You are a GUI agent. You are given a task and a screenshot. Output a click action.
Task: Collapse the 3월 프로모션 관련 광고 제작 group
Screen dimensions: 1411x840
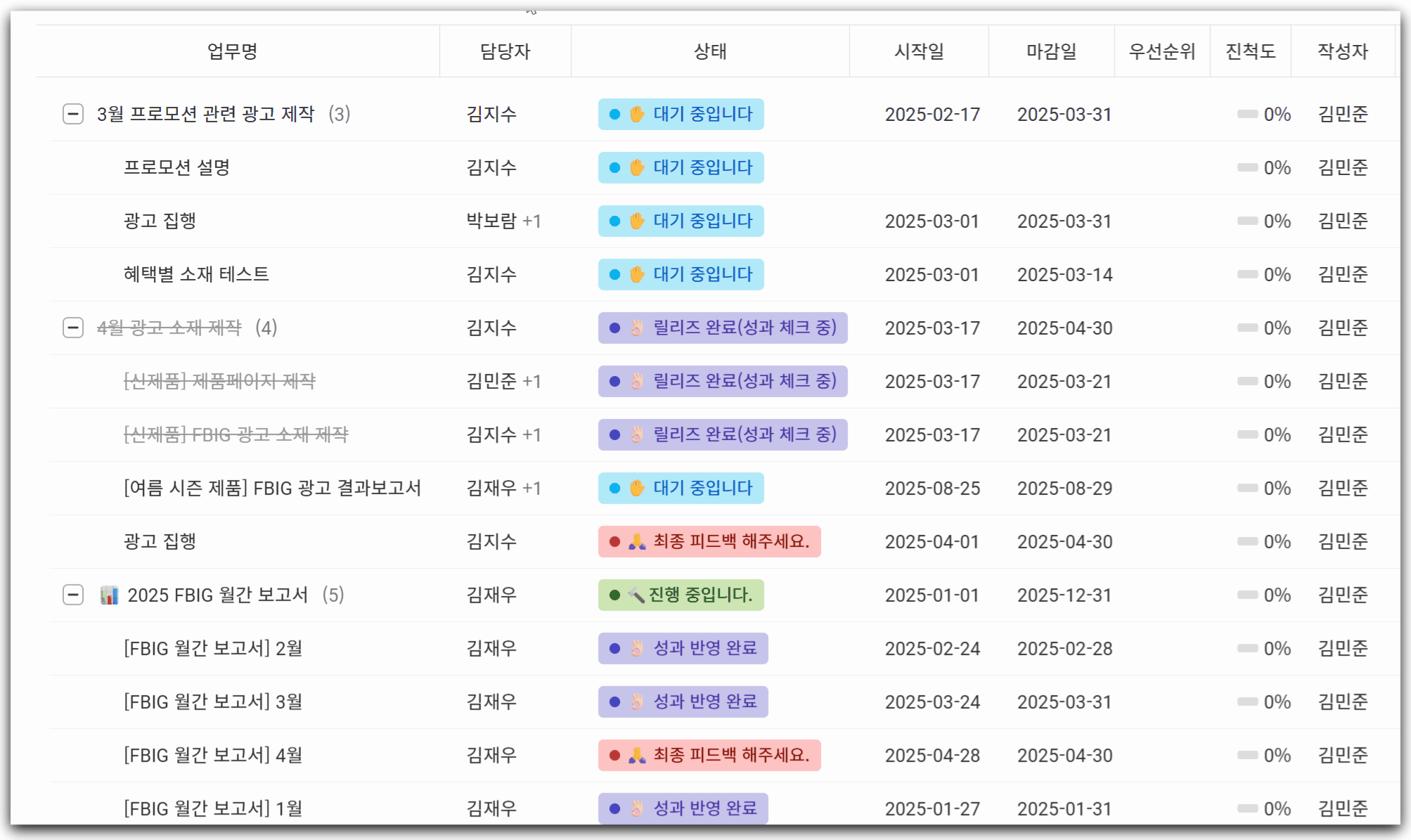click(73, 114)
